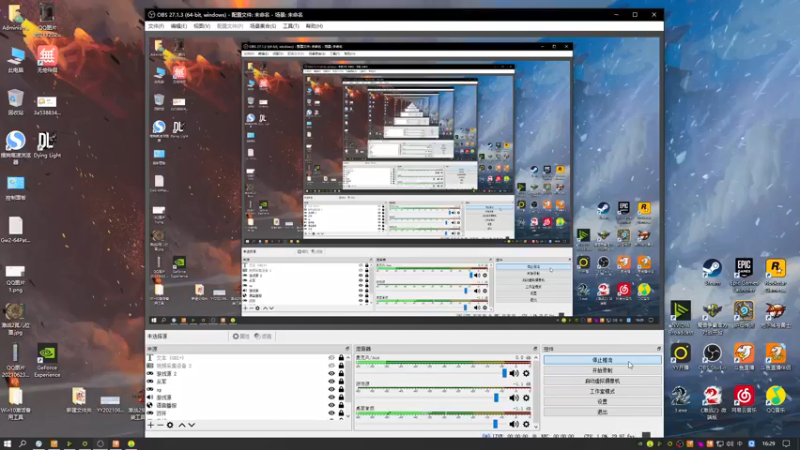This screenshot has width=800, height=450.
Task: Open Dying Light desktop shortcut
Action: tap(47, 145)
